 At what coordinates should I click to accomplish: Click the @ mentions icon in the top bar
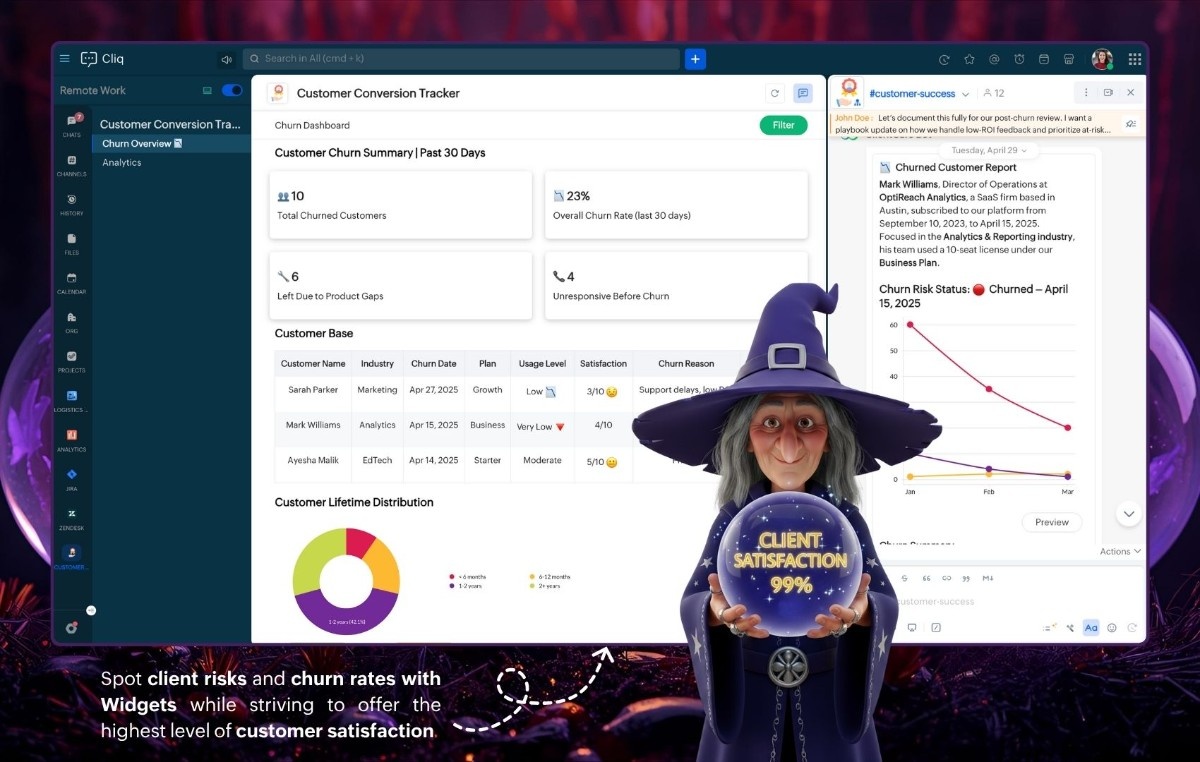tap(995, 59)
